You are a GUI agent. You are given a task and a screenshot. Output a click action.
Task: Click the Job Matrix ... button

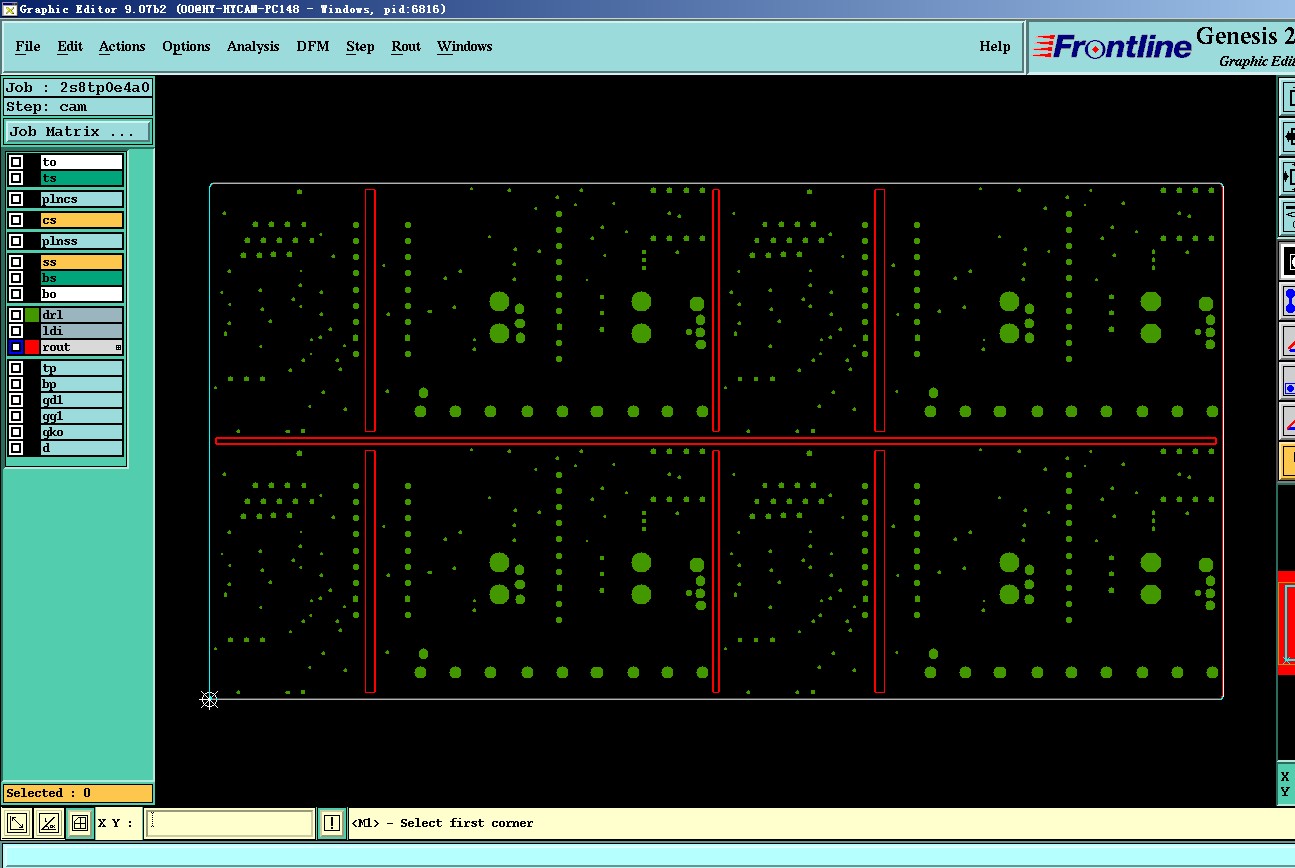[78, 132]
